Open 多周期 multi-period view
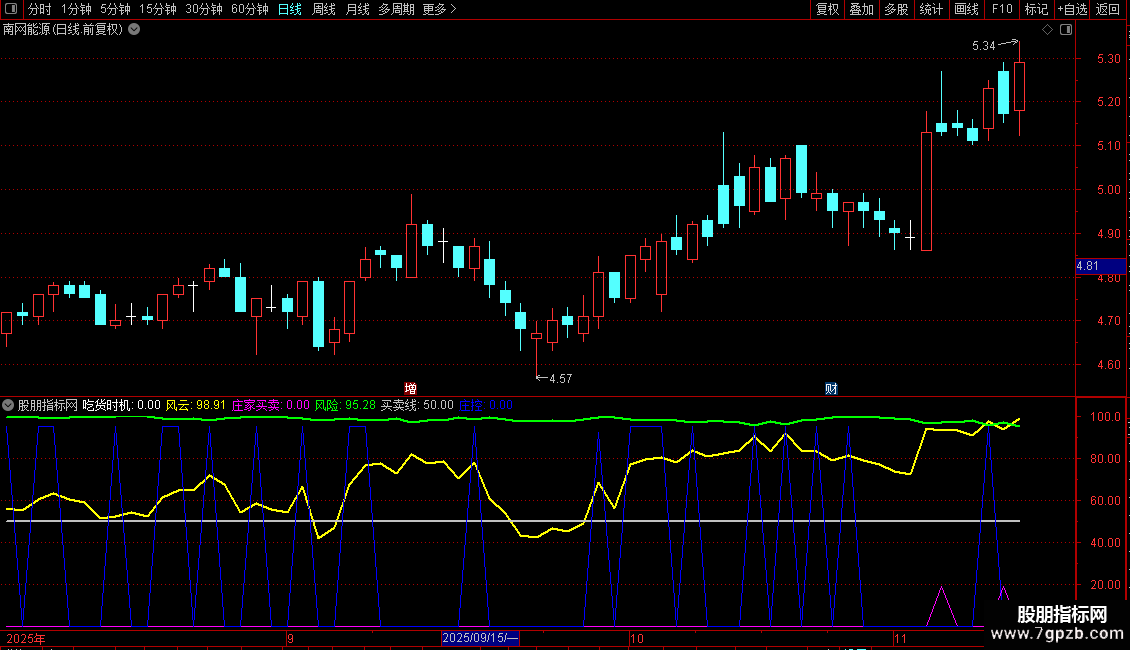Screen dimensions: 1130x650 396,9
